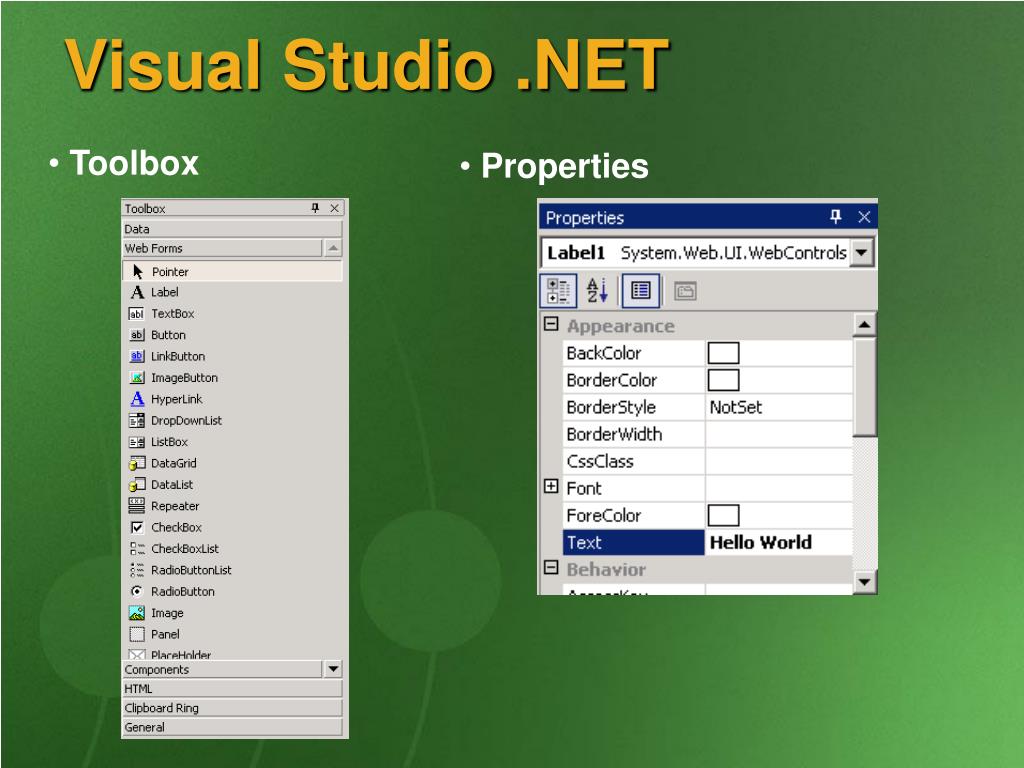1024x768 pixels.
Task: Sort properties alphabetically
Action: tap(597, 291)
